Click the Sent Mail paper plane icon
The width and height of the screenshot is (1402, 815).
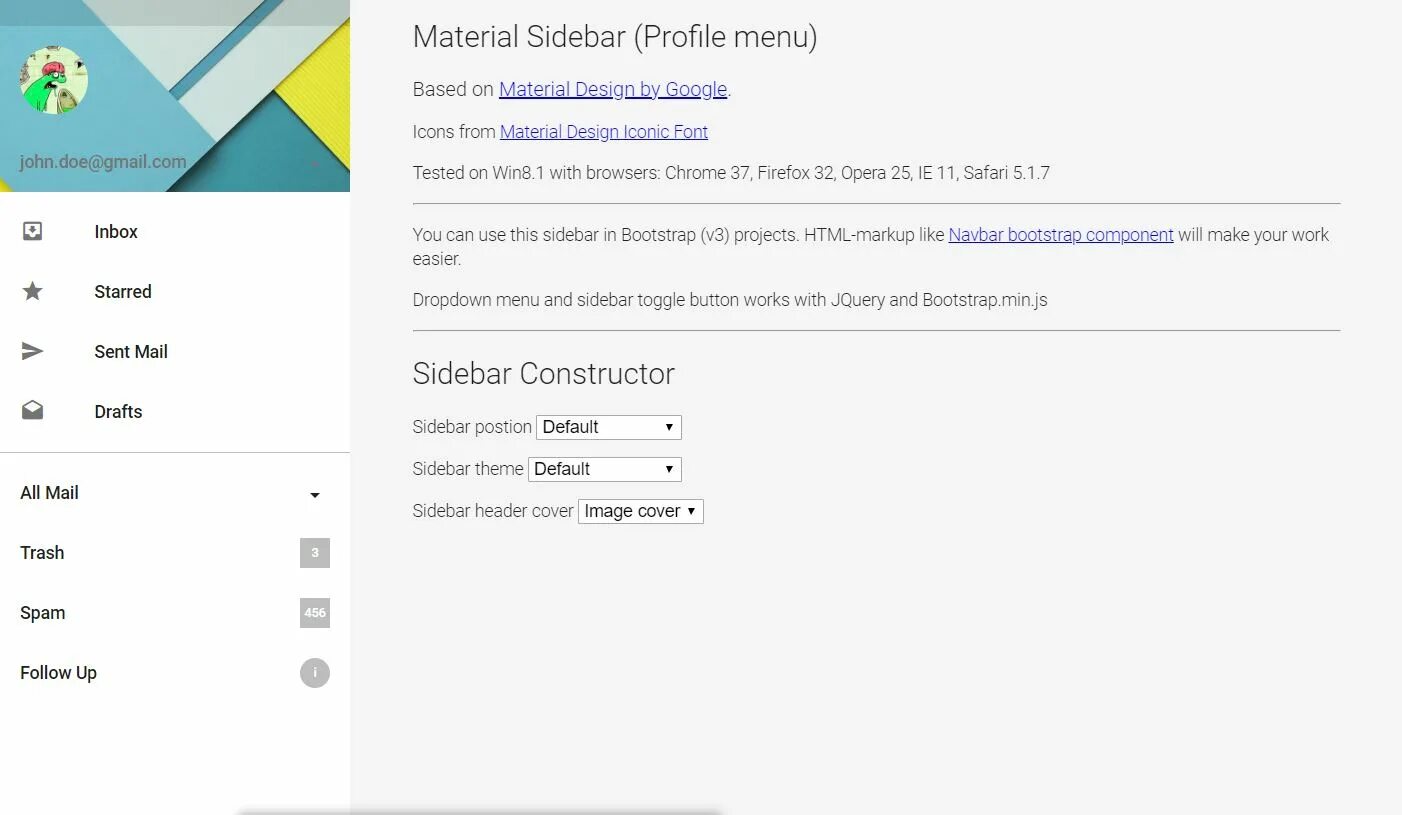coord(32,351)
